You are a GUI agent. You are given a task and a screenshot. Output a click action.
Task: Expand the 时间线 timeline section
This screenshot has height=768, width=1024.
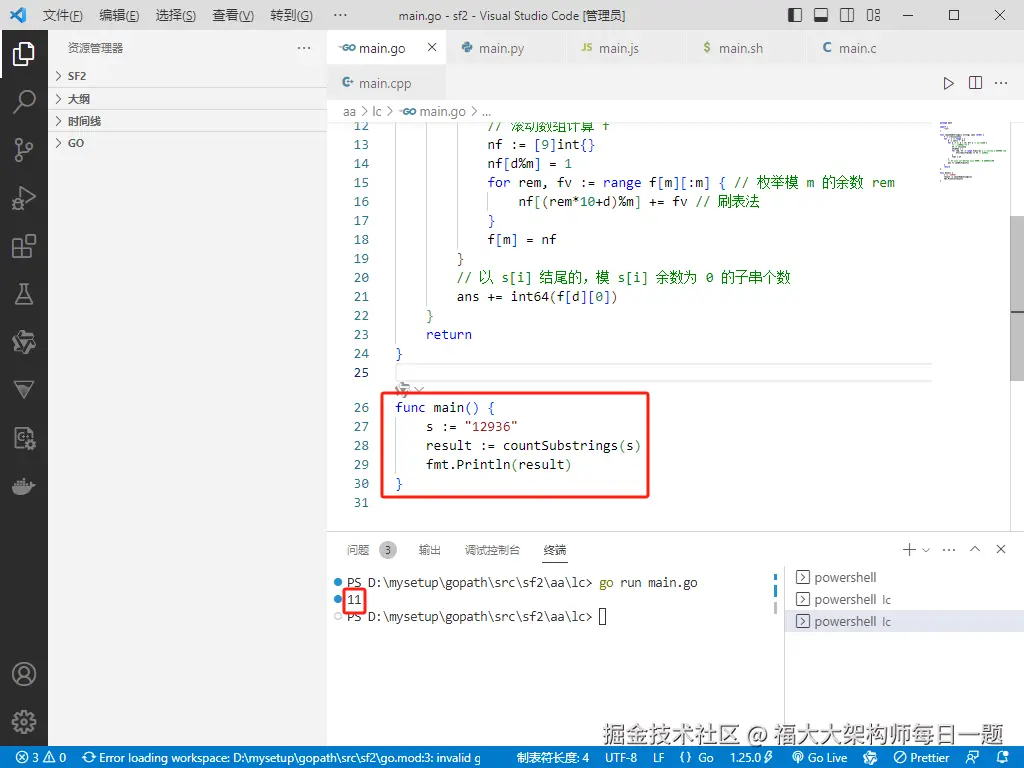[x=188, y=121]
